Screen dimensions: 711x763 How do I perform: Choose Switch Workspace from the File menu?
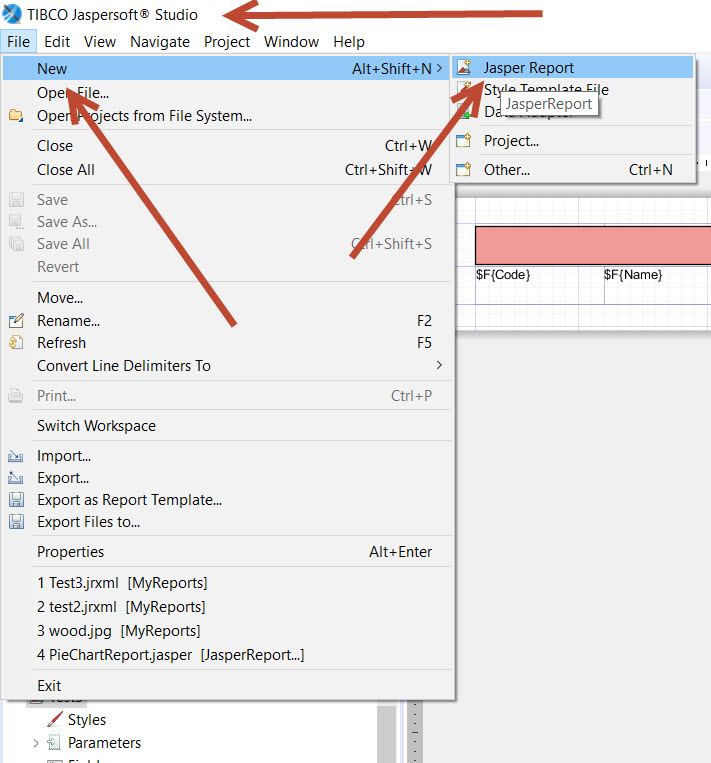96,426
